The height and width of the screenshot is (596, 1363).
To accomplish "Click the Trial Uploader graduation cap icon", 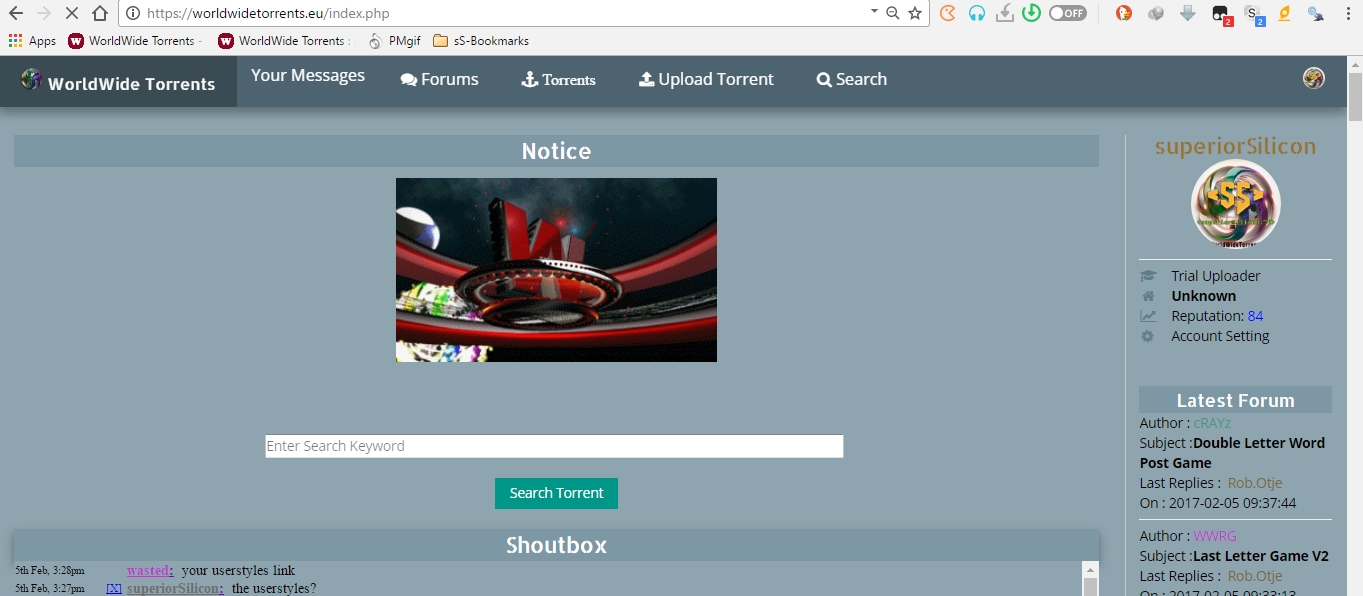I will [1148, 276].
